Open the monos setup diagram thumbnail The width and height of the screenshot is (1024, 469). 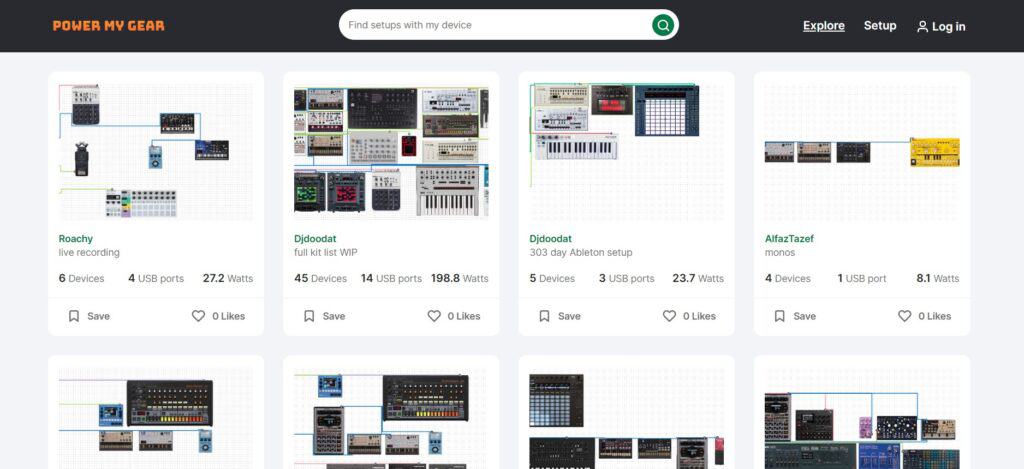[x=862, y=152]
